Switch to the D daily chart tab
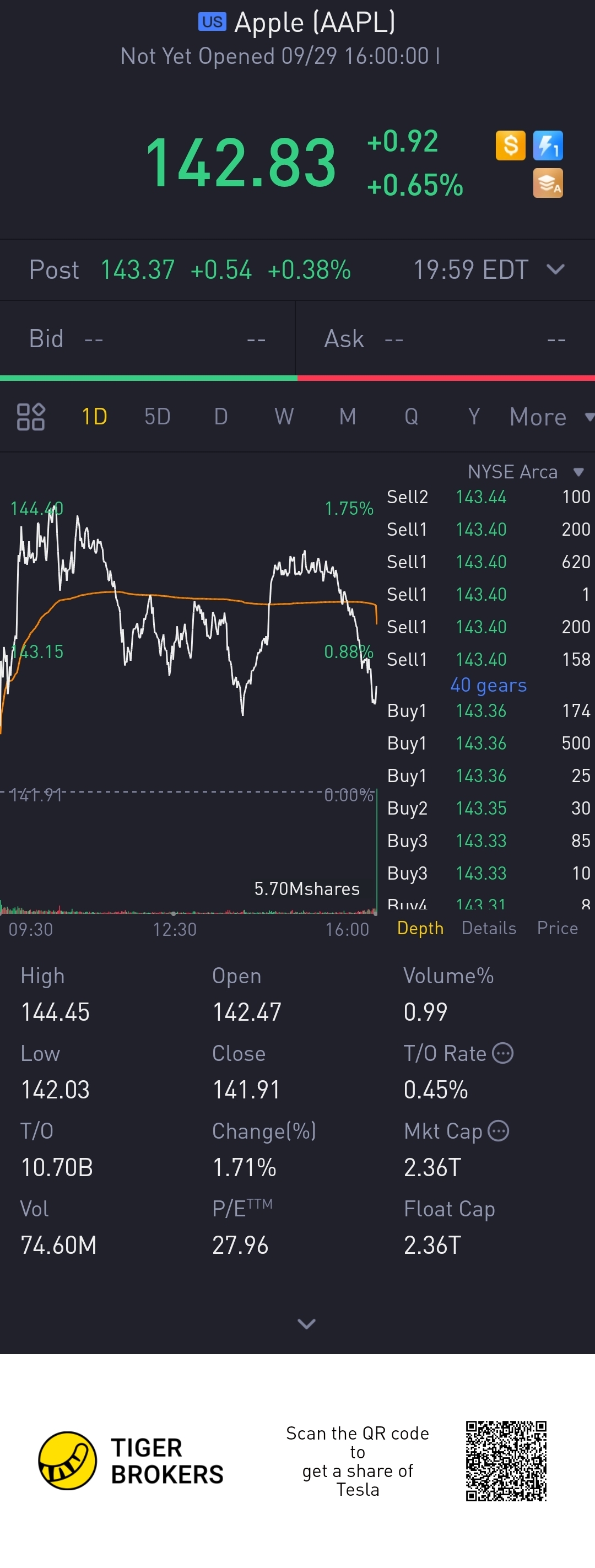Image resolution: width=595 pixels, height=1568 pixels. (221, 417)
